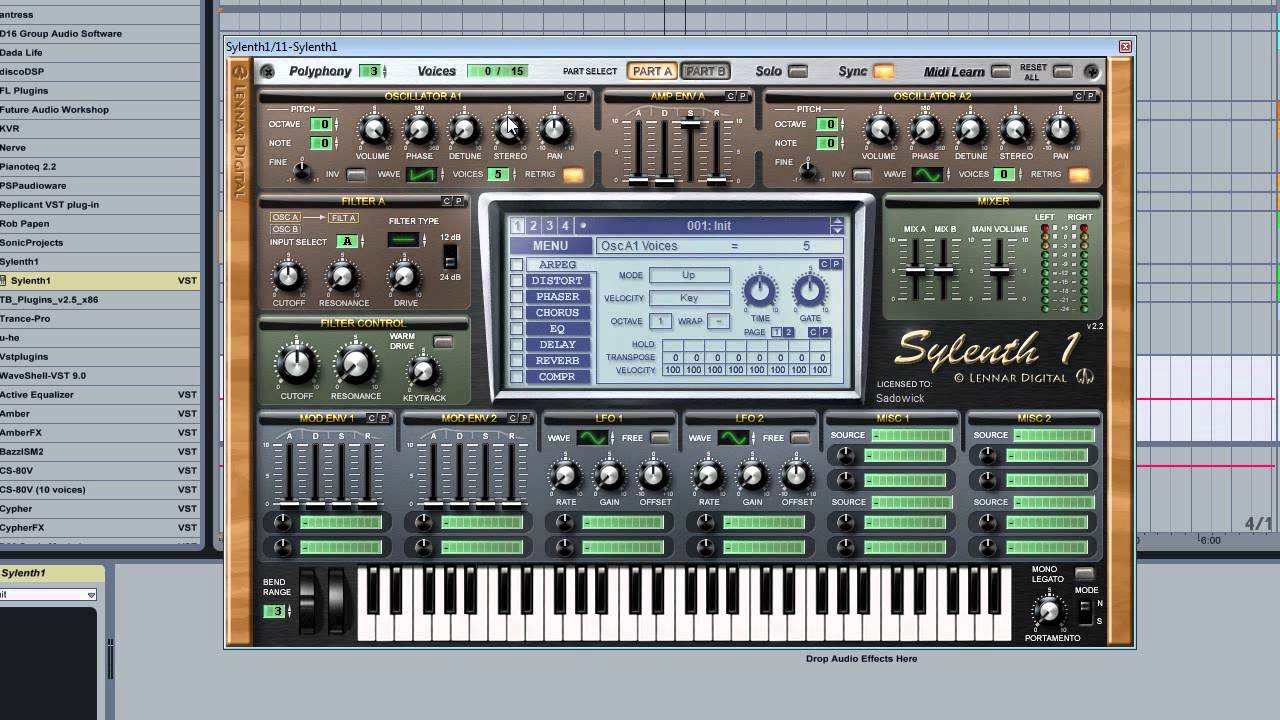Enable the Reverb effect checkbox
The width and height of the screenshot is (1280, 720).
click(517, 361)
